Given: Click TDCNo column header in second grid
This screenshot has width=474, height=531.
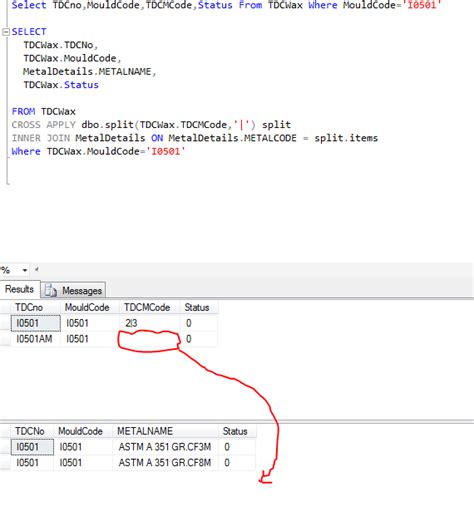Looking at the screenshot, I should (x=32, y=431).
